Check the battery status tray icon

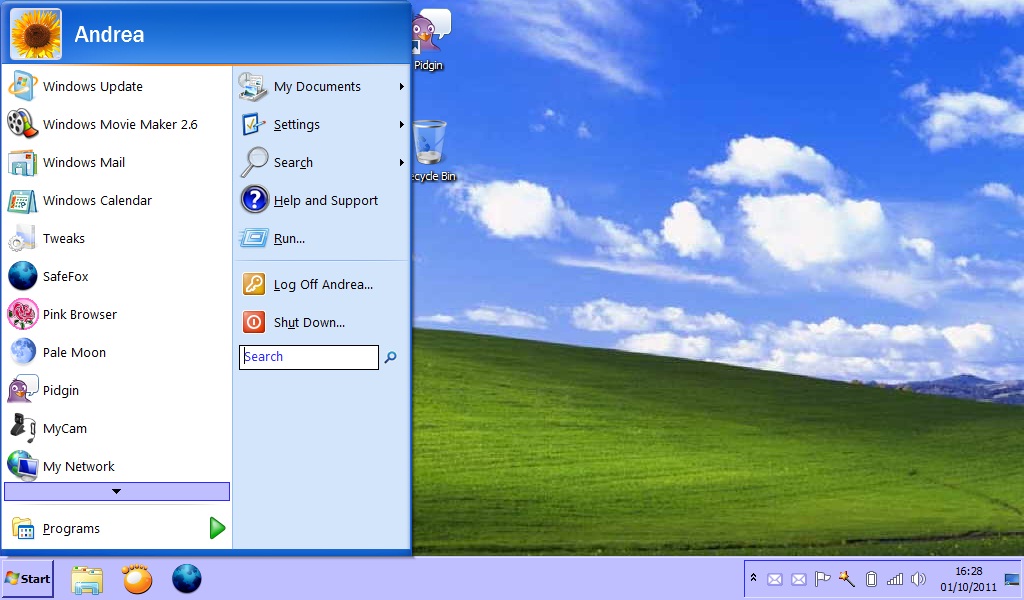[871, 579]
